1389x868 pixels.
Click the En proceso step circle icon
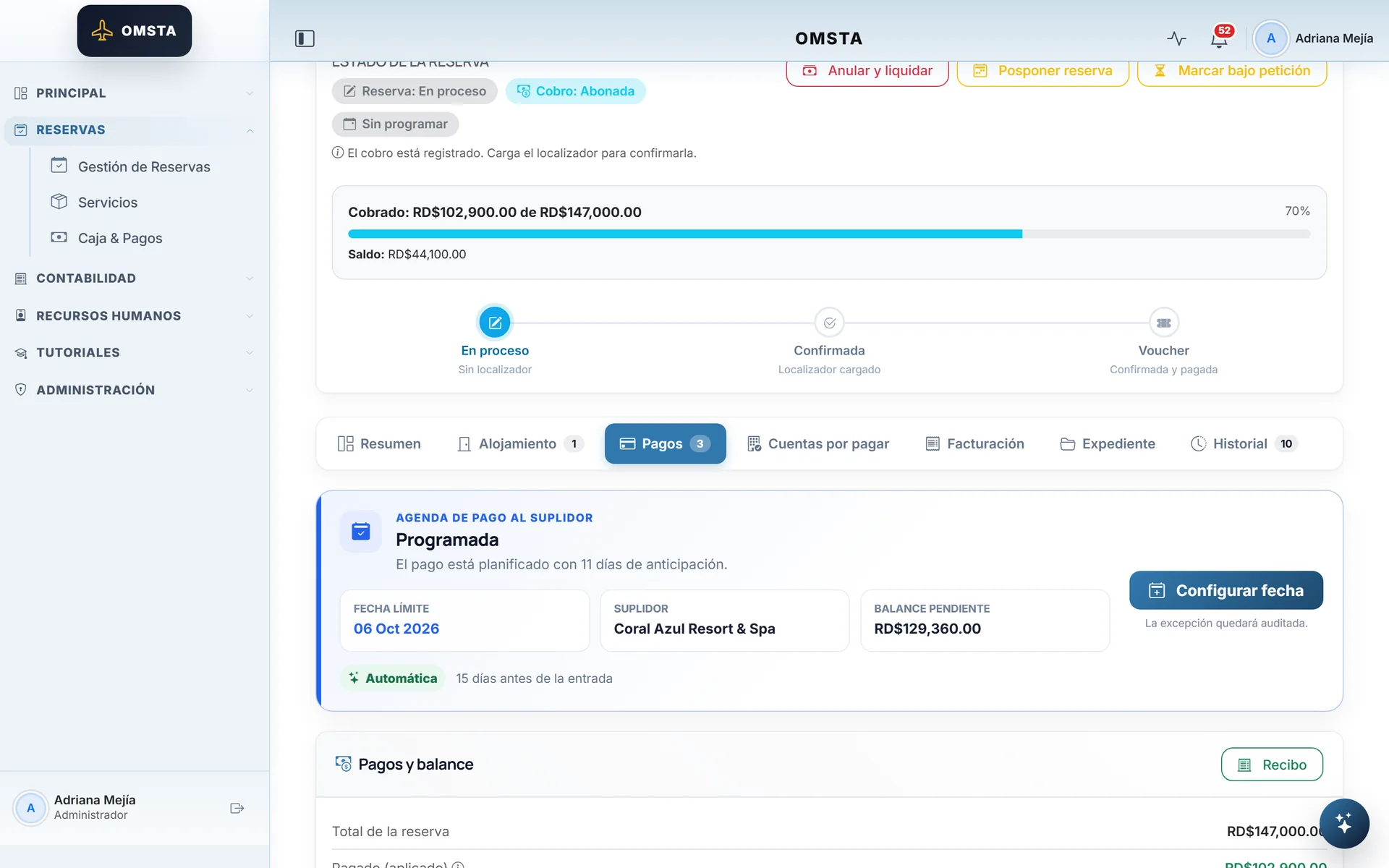pyautogui.click(x=495, y=323)
